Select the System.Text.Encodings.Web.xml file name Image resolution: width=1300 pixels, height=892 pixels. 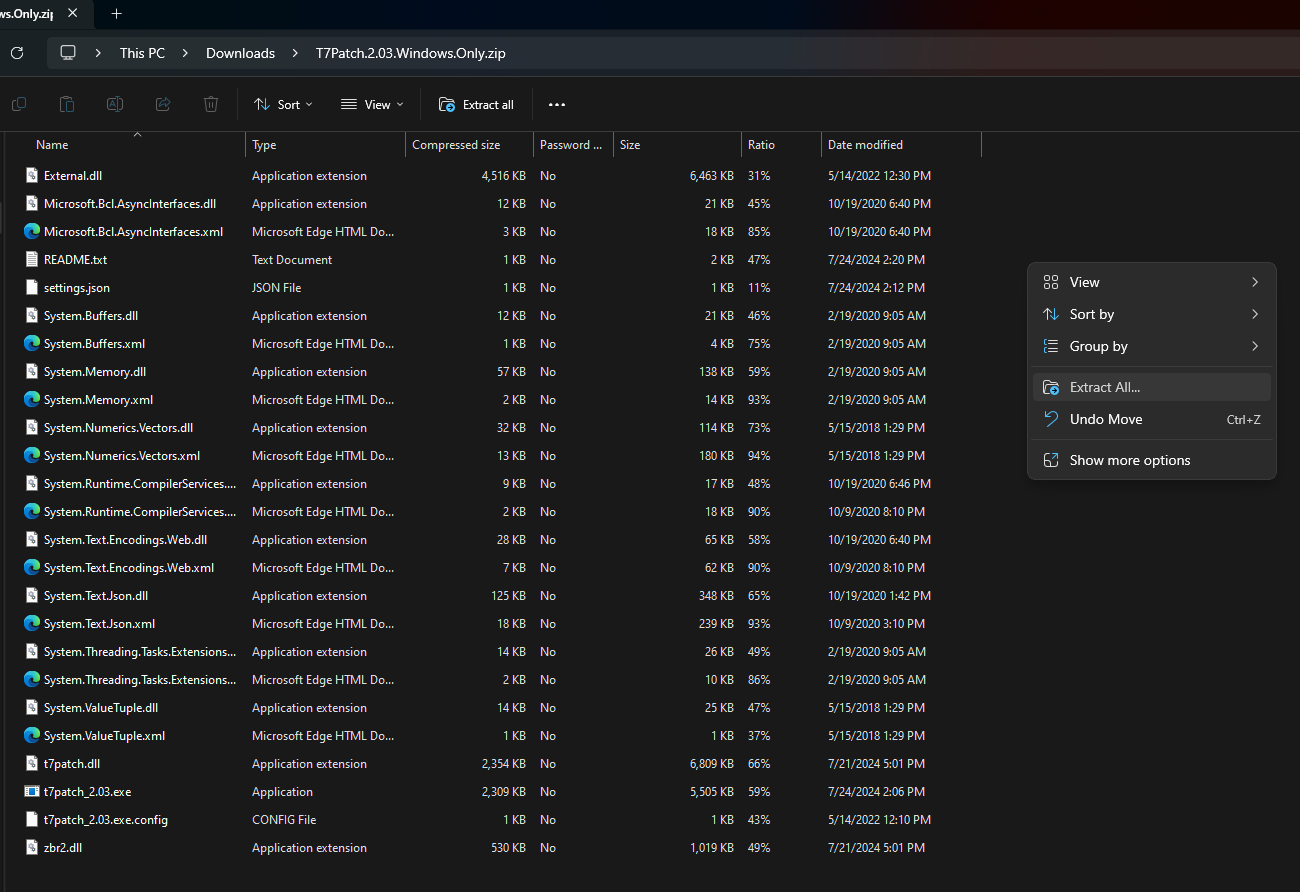(x=129, y=567)
